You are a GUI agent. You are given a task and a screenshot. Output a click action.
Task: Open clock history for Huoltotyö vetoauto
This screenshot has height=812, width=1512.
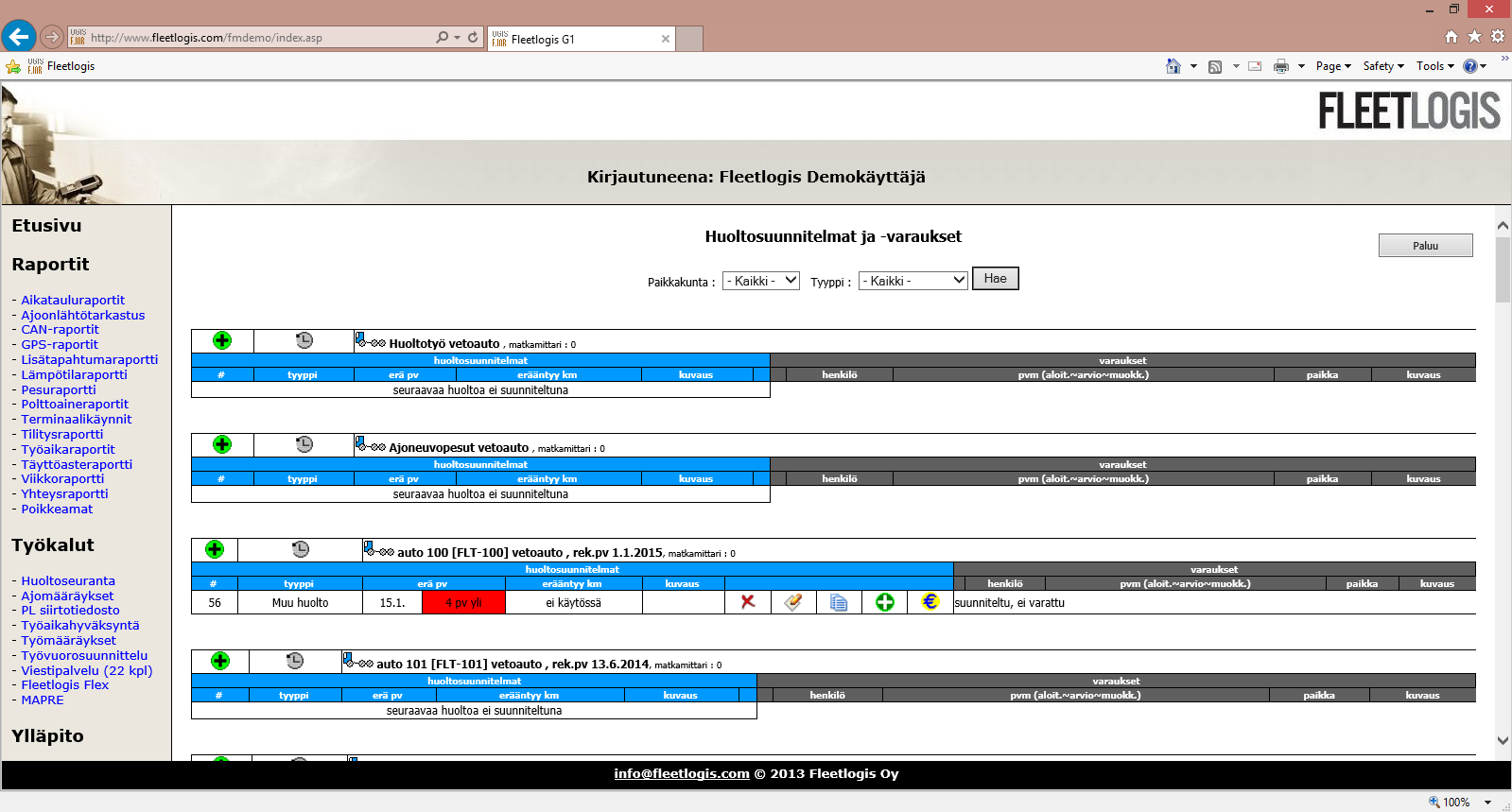pyautogui.click(x=304, y=340)
